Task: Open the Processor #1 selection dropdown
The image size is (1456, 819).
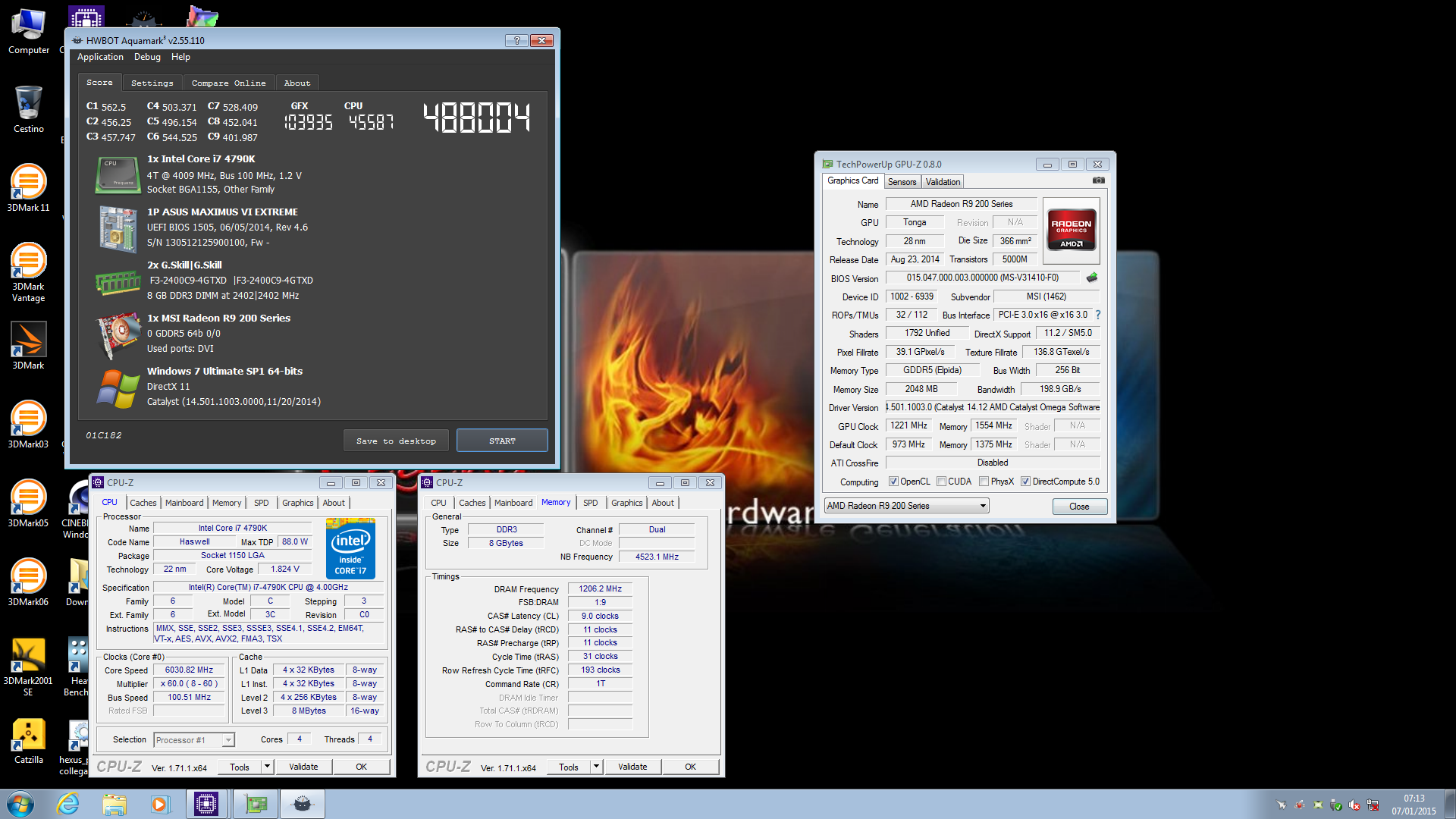Action: click(x=193, y=740)
